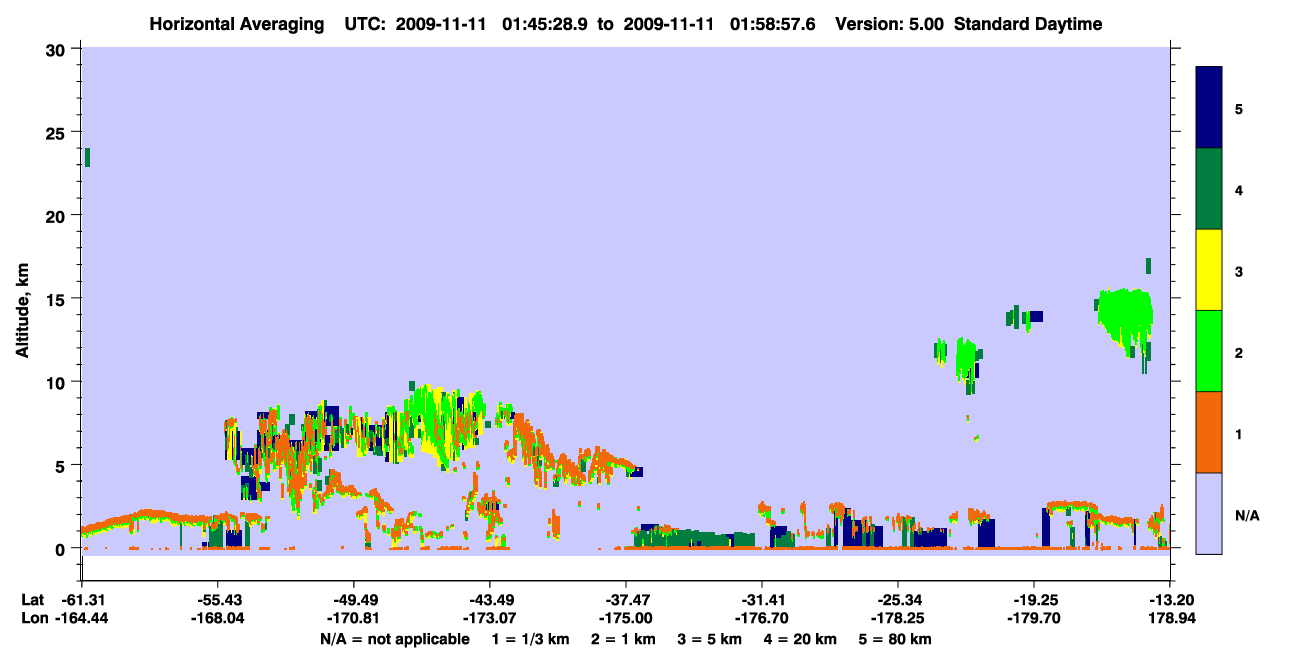
Task: Click the longitude value -179.70
Action: (1033, 619)
